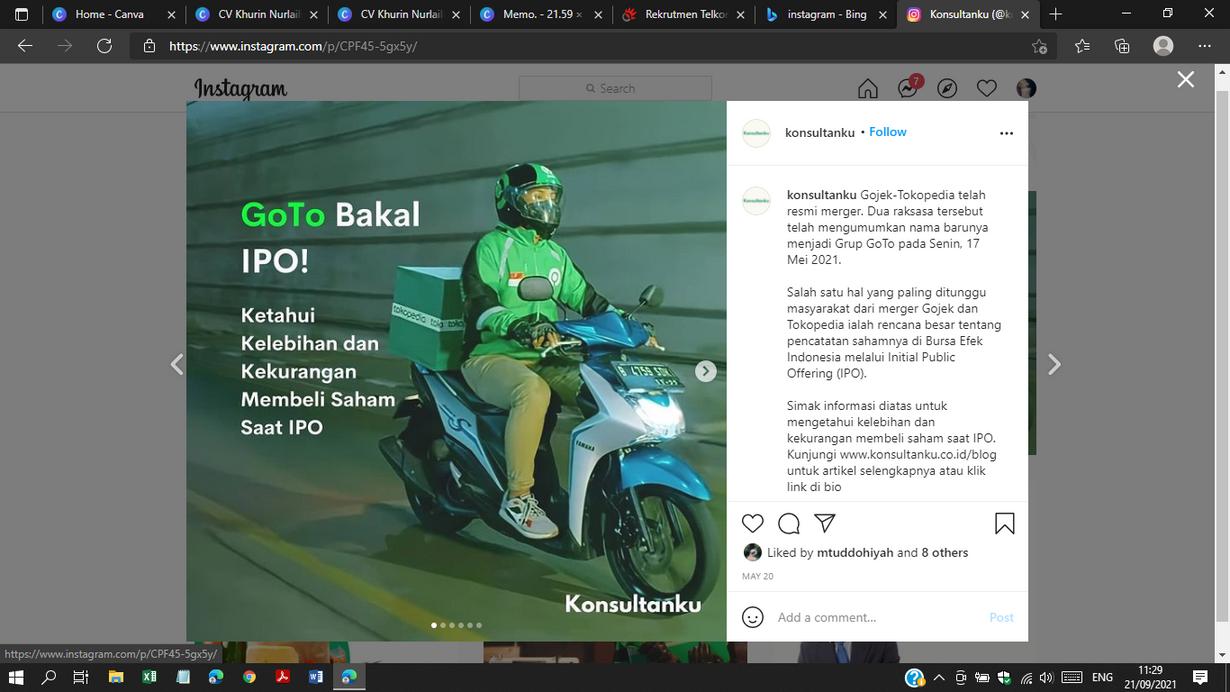Go to previous post arrow
Screen dimensions: 1230x692
click(x=177, y=365)
